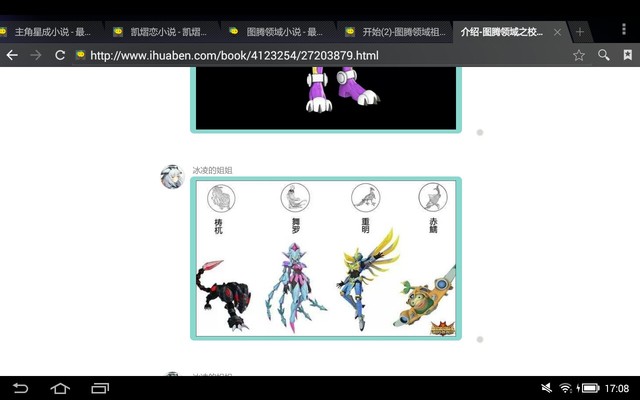Tap the Android back button
This screenshot has width=640, height=400.
tap(20, 388)
